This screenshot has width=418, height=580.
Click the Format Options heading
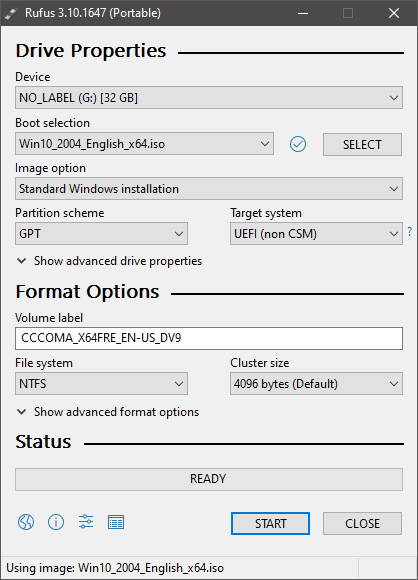click(x=87, y=292)
